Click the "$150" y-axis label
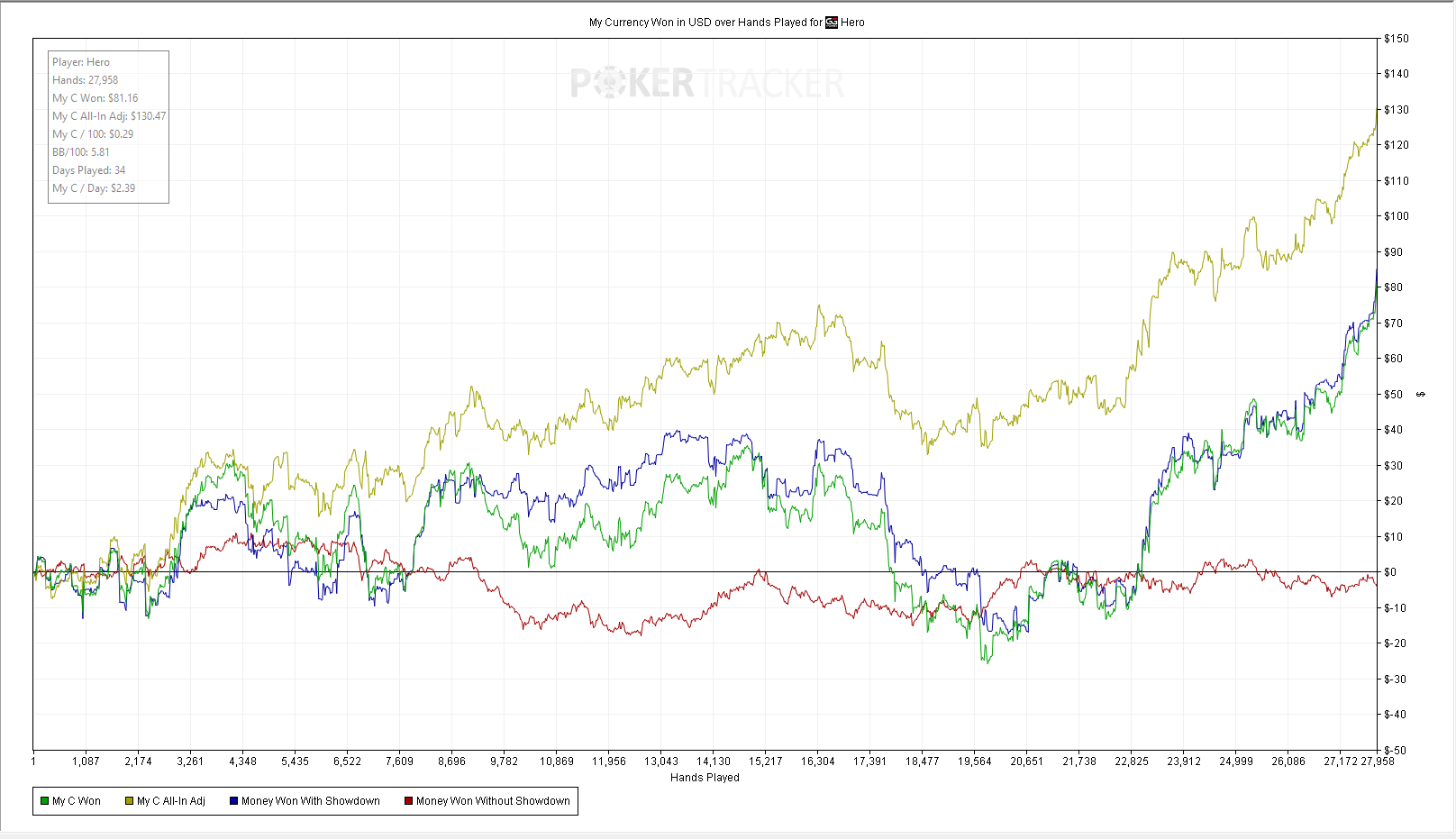This screenshot has width=1456, height=839. (x=1397, y=39)
